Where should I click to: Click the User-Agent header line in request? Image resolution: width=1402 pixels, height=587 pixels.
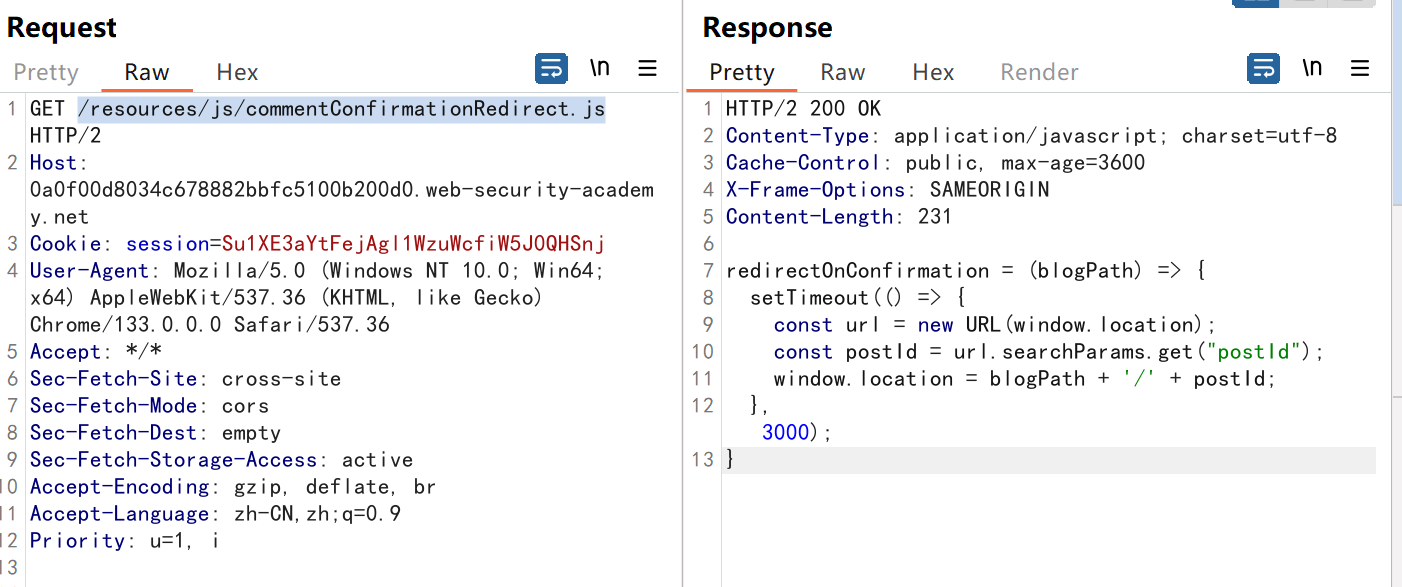(x=89, y=271)
